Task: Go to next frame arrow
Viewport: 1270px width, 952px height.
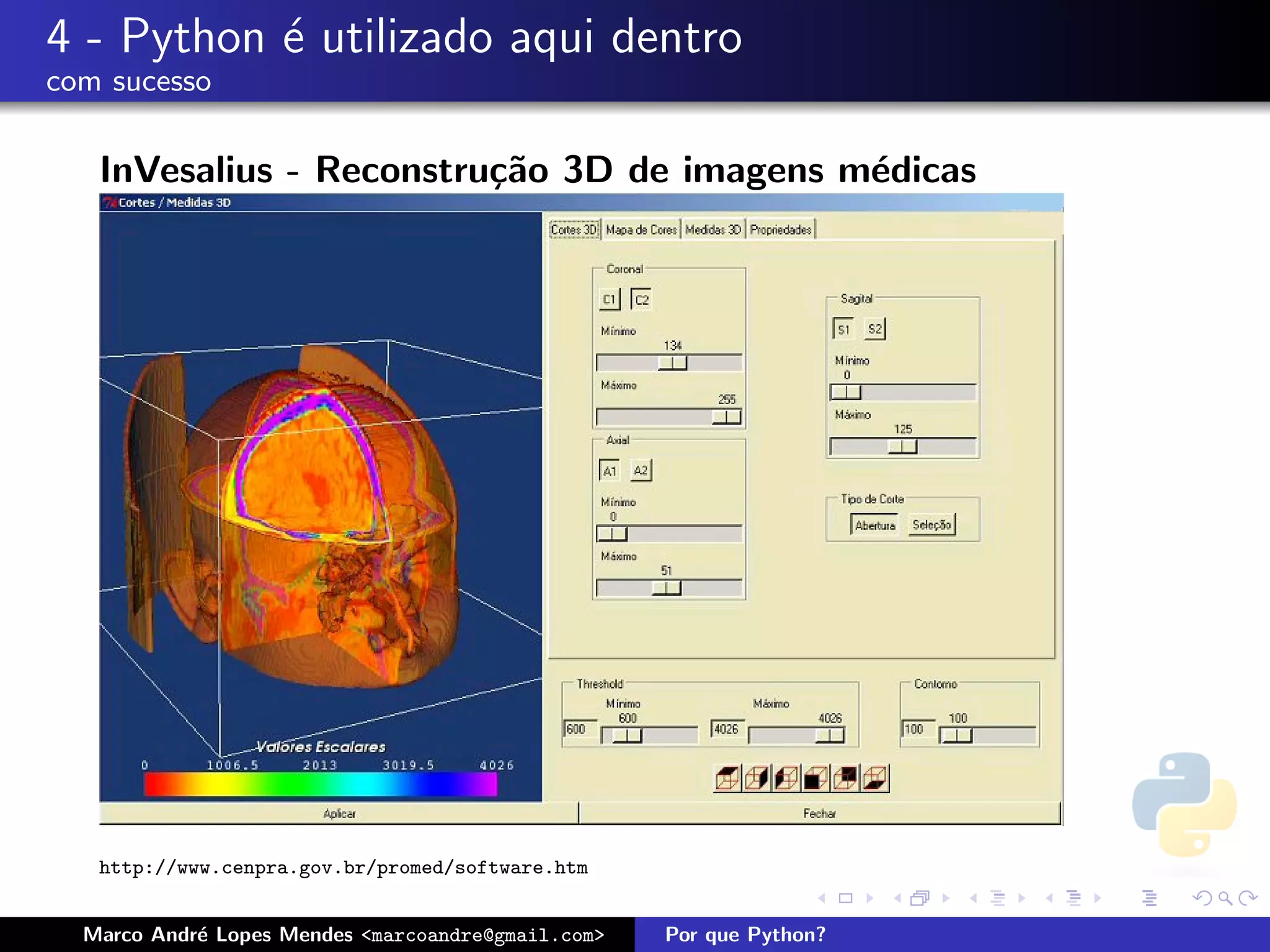Action: (946, 898)
